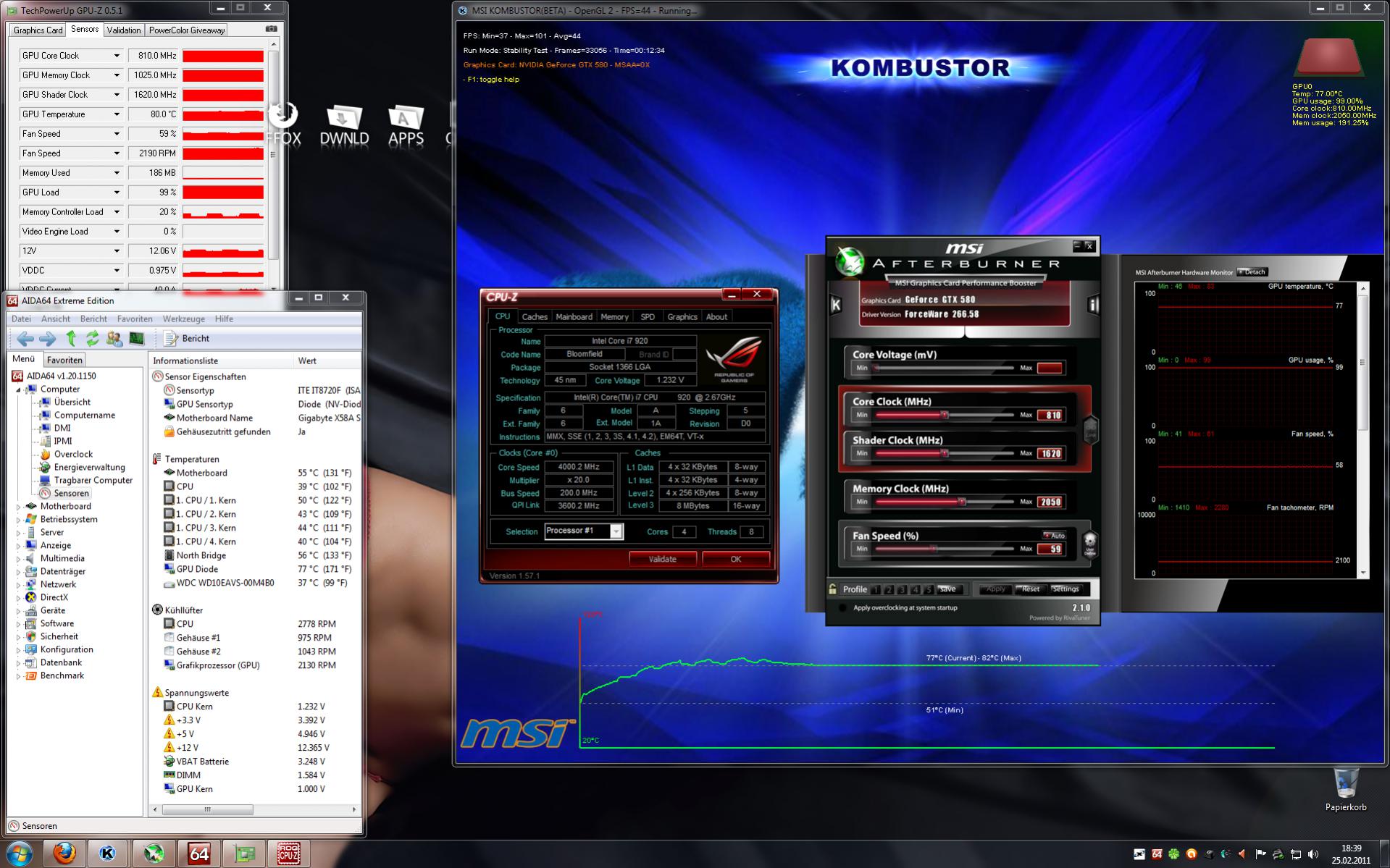Detach the Afterburner Hardware Monitor
The width and height of the screenshot is (1390, 868).
[x=1252, y=272]
